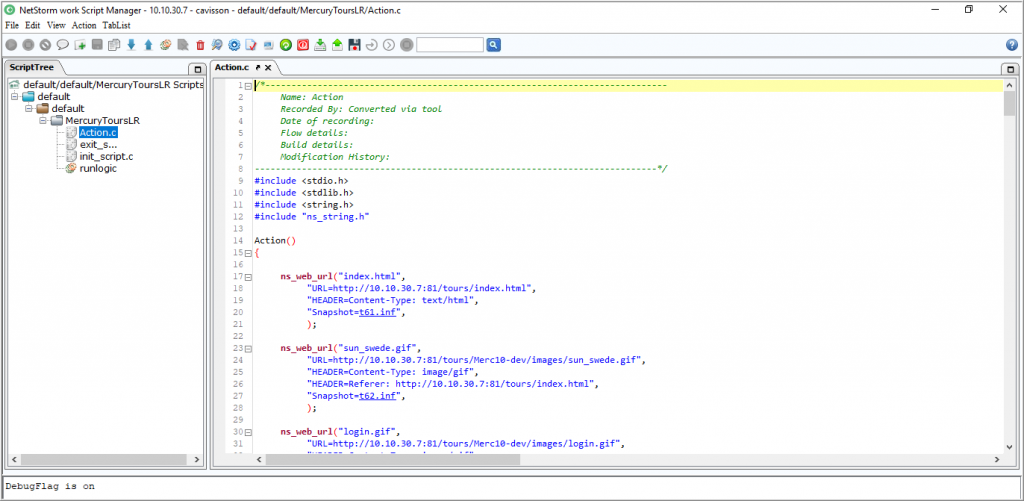1024x501 pixels.
Task: Pin the Action.c tab
Action: [x=258, y=67]
